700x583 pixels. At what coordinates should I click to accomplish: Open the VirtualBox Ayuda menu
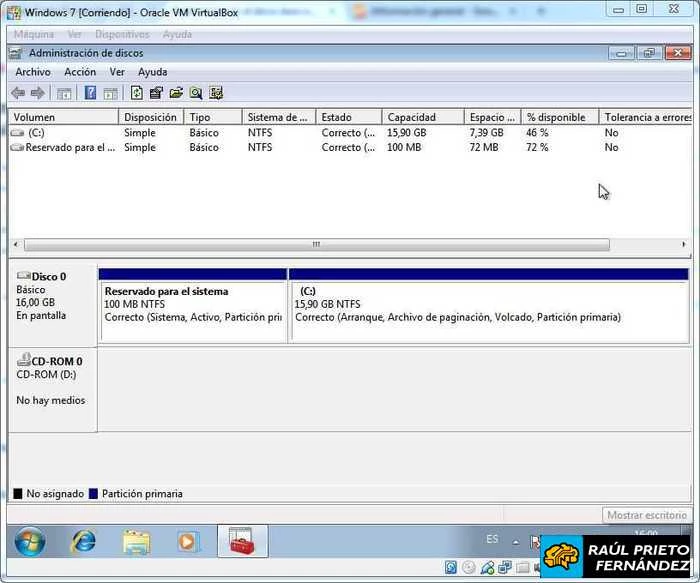click(177, 34)
